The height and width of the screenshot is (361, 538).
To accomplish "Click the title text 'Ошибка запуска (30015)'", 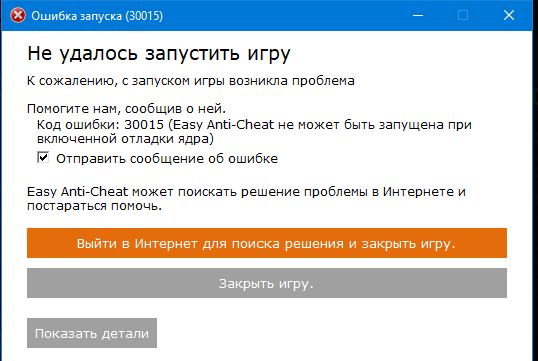I will pyautogui.click(x=97, y=16).
